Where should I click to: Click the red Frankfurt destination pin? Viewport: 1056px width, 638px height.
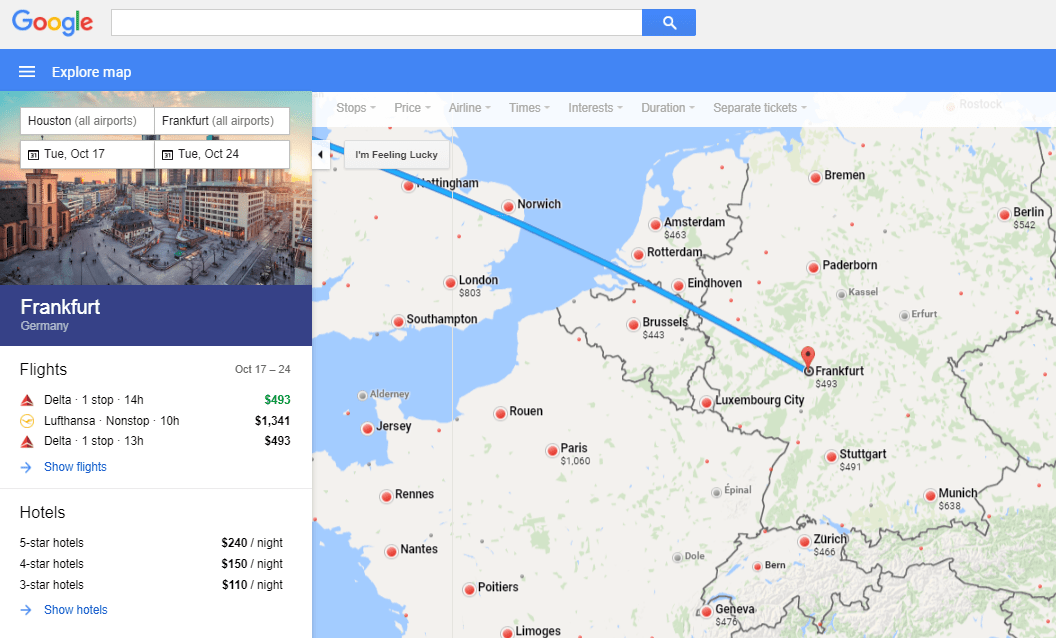pos(808,358)
